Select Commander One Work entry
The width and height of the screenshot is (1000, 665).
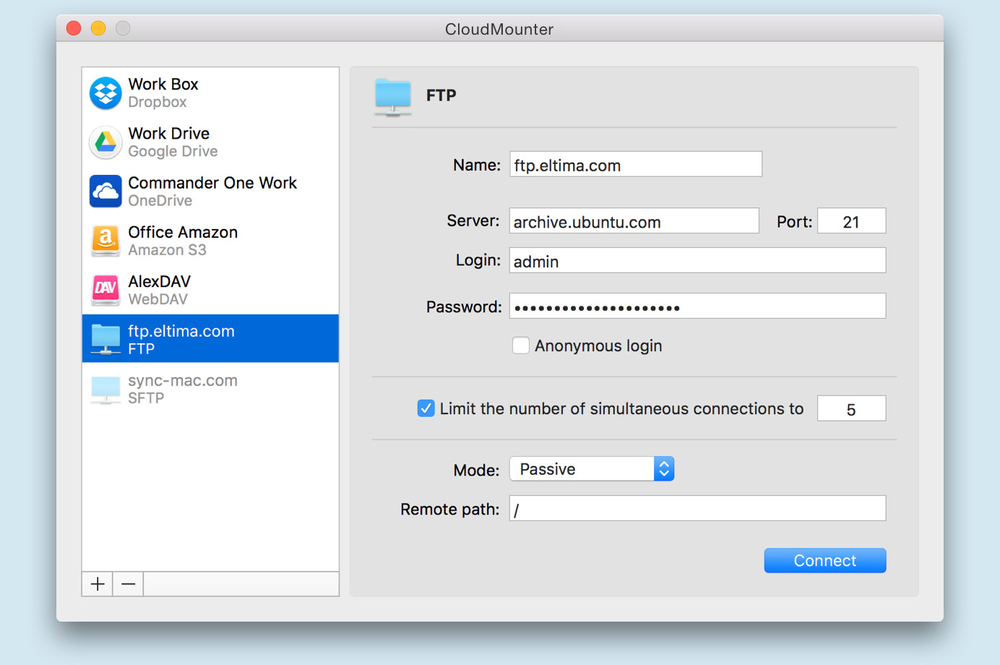[x=210, y=191]
